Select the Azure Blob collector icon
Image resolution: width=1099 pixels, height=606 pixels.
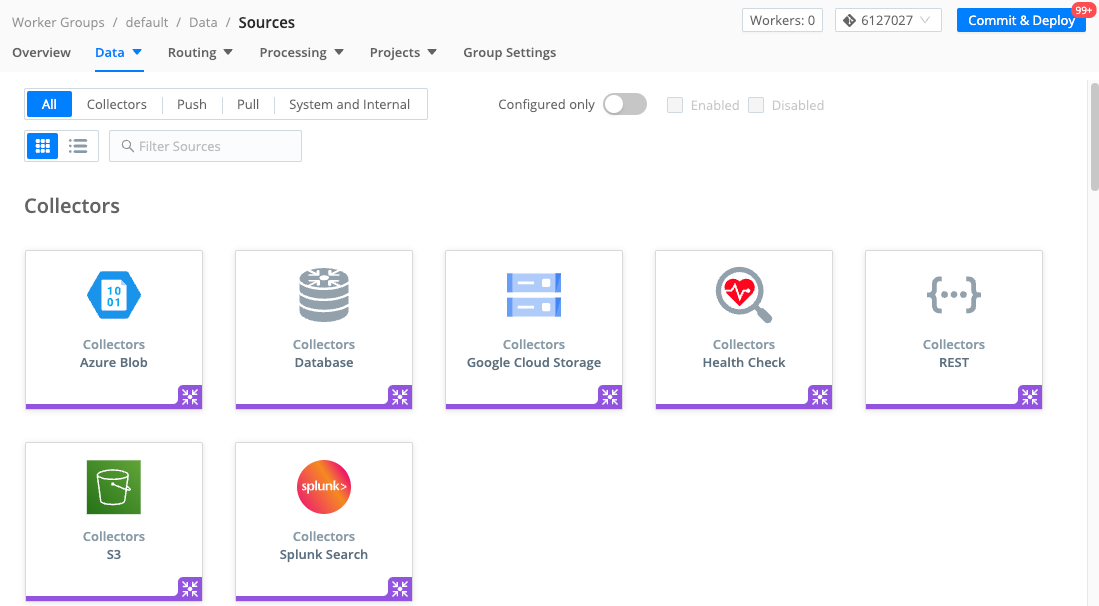click(113, 294)
